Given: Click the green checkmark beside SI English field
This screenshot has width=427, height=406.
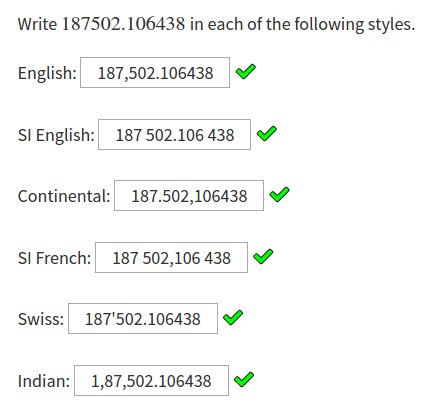Looking at the screenshot, I should (267, 134).
